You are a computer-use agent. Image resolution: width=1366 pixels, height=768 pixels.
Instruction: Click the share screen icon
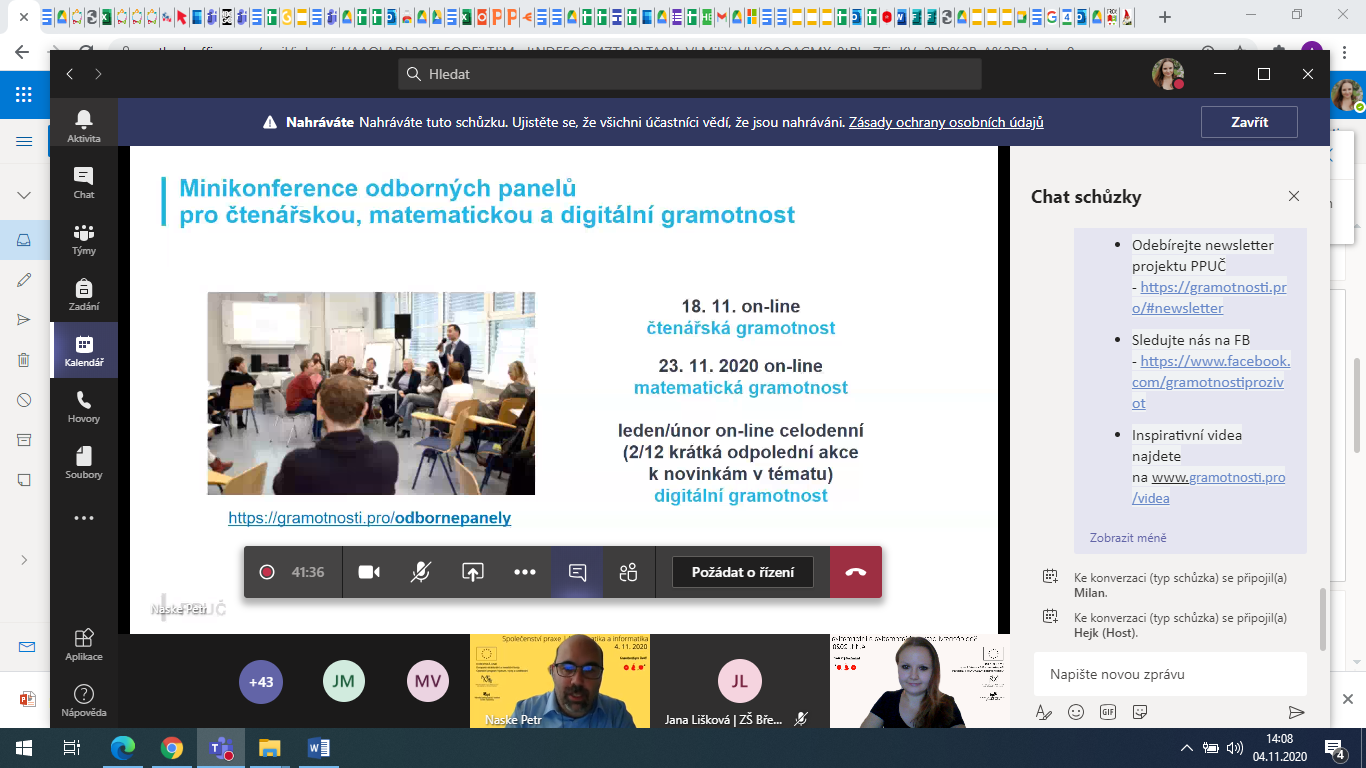pyautogui.click(x=473, y=572)
